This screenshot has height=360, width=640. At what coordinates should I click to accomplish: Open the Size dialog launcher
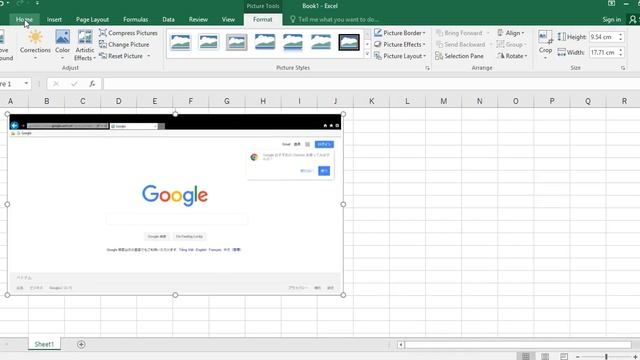pos(623,68)
